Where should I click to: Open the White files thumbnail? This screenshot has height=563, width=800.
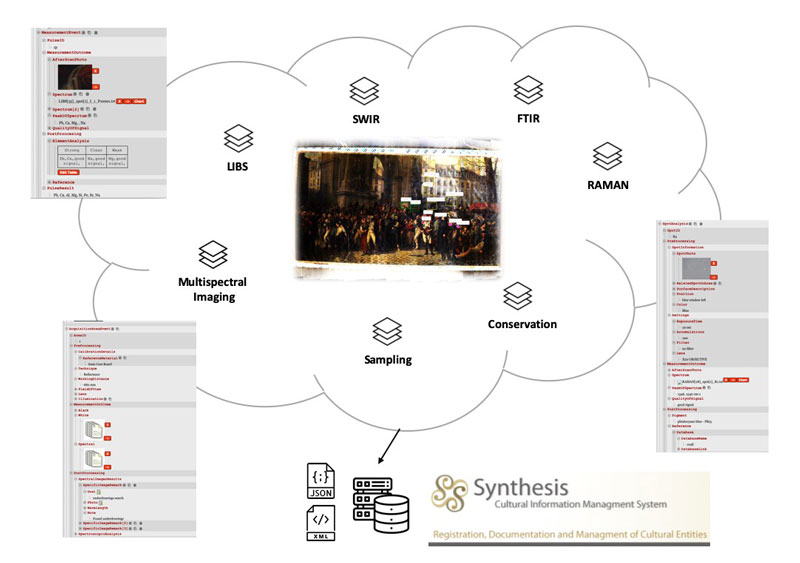point(94,431)
